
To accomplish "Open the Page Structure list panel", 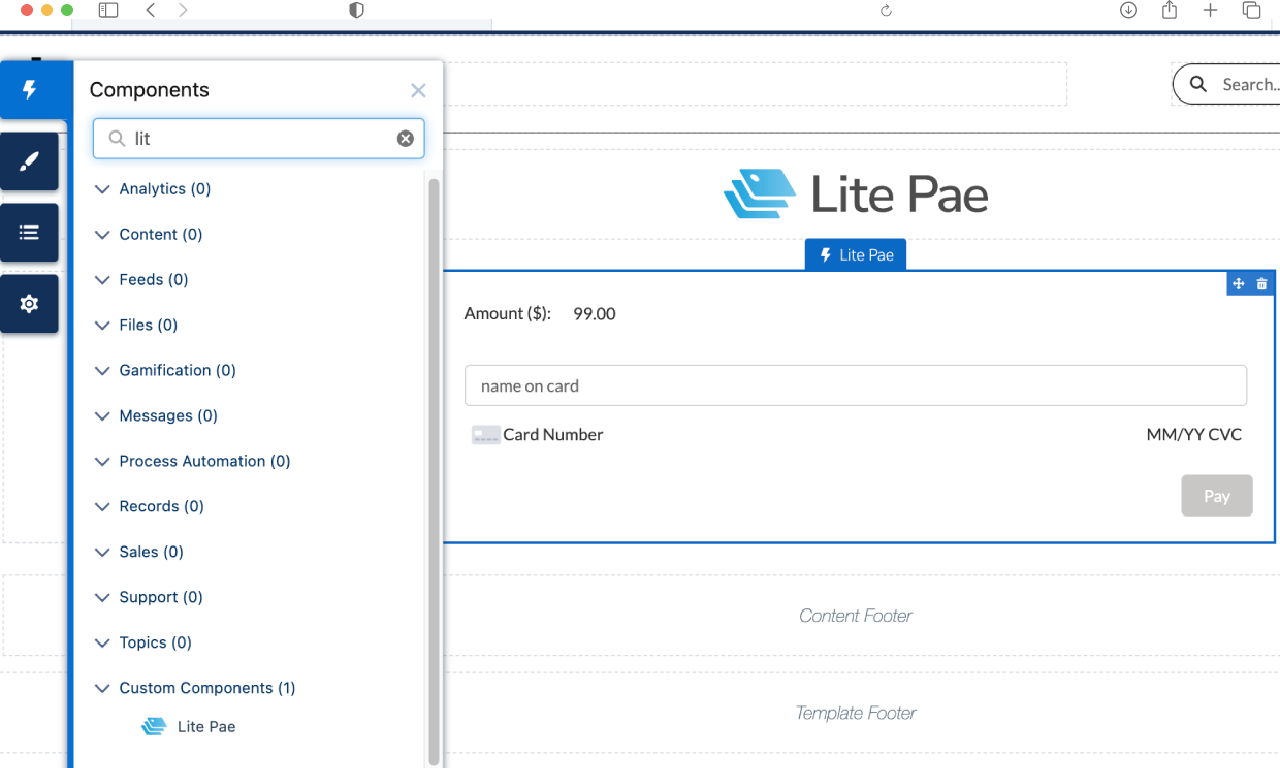I will pyautogui.click(x=30, y=232).
